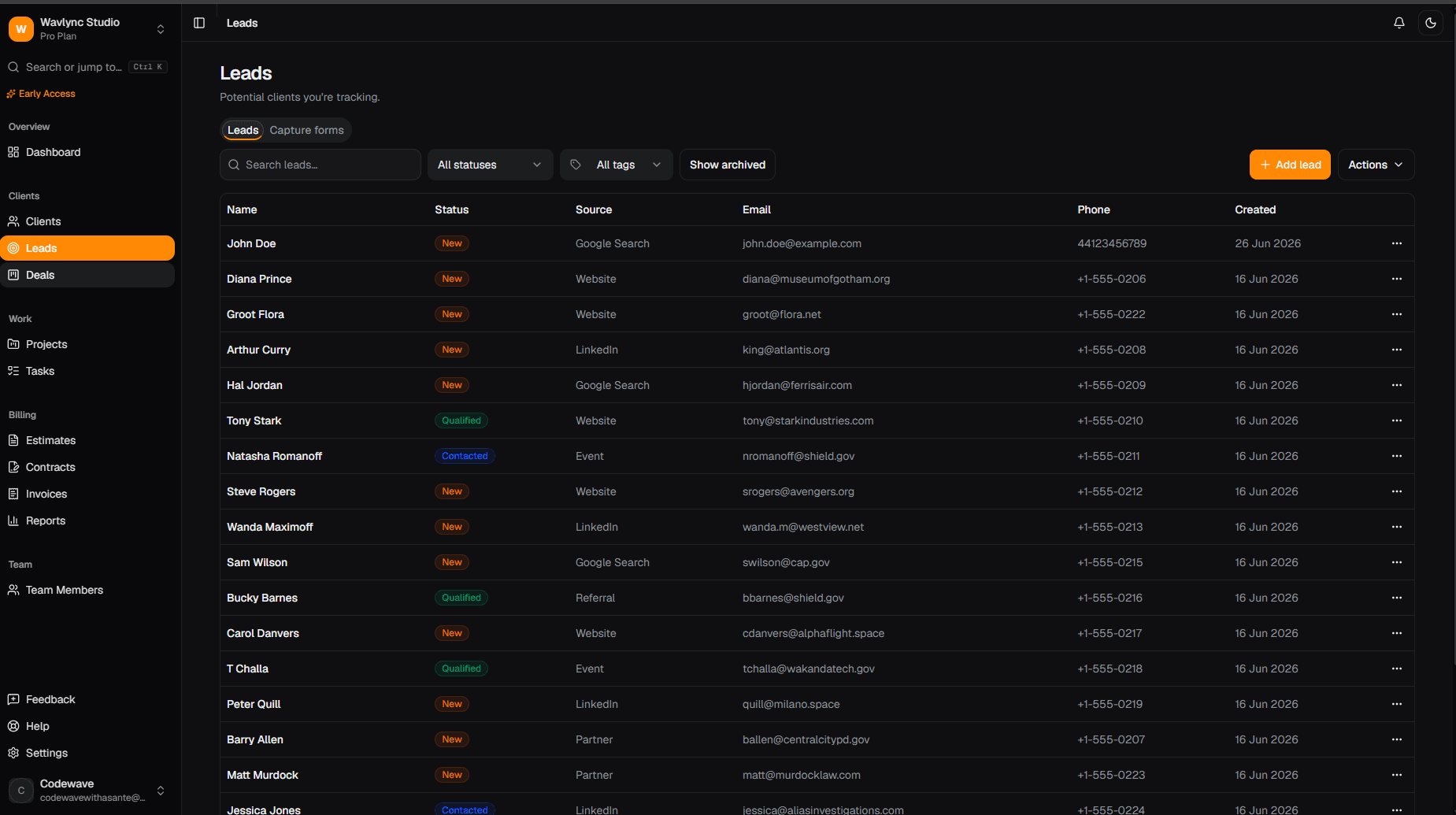The image size is (1456, 815).
Task: Click the Name column header
Action: (242, 209)
